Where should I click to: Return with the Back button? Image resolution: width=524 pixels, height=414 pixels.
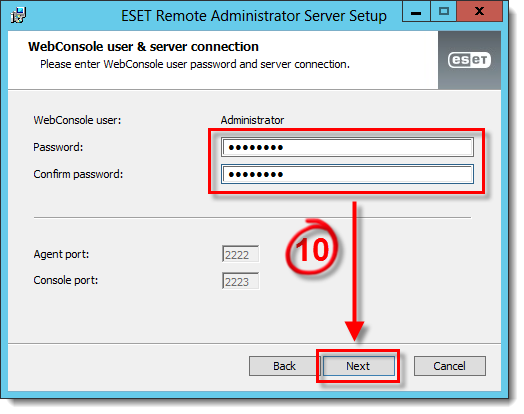(284, 366)
